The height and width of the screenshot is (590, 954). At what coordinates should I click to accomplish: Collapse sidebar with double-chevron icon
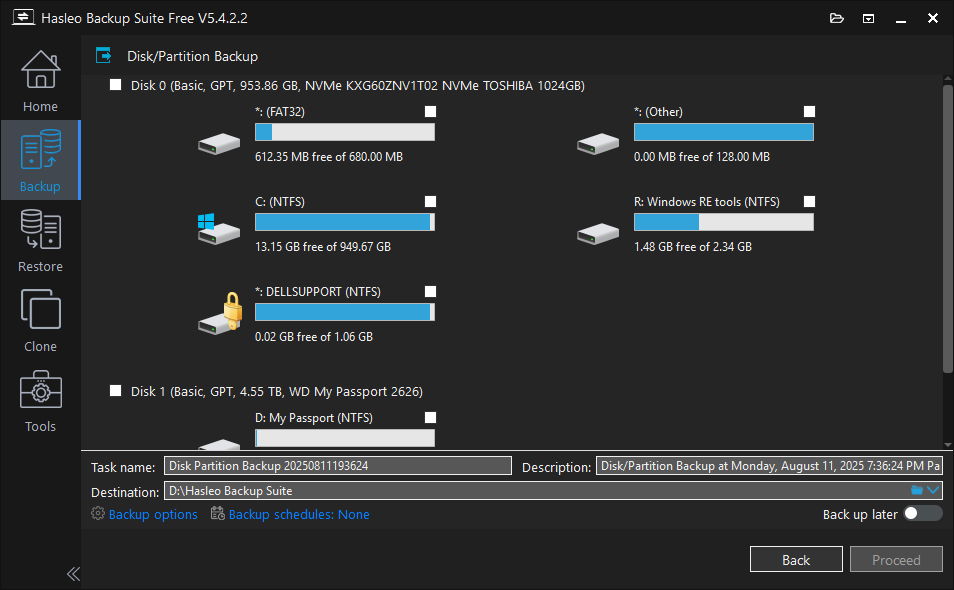(73, 574)
